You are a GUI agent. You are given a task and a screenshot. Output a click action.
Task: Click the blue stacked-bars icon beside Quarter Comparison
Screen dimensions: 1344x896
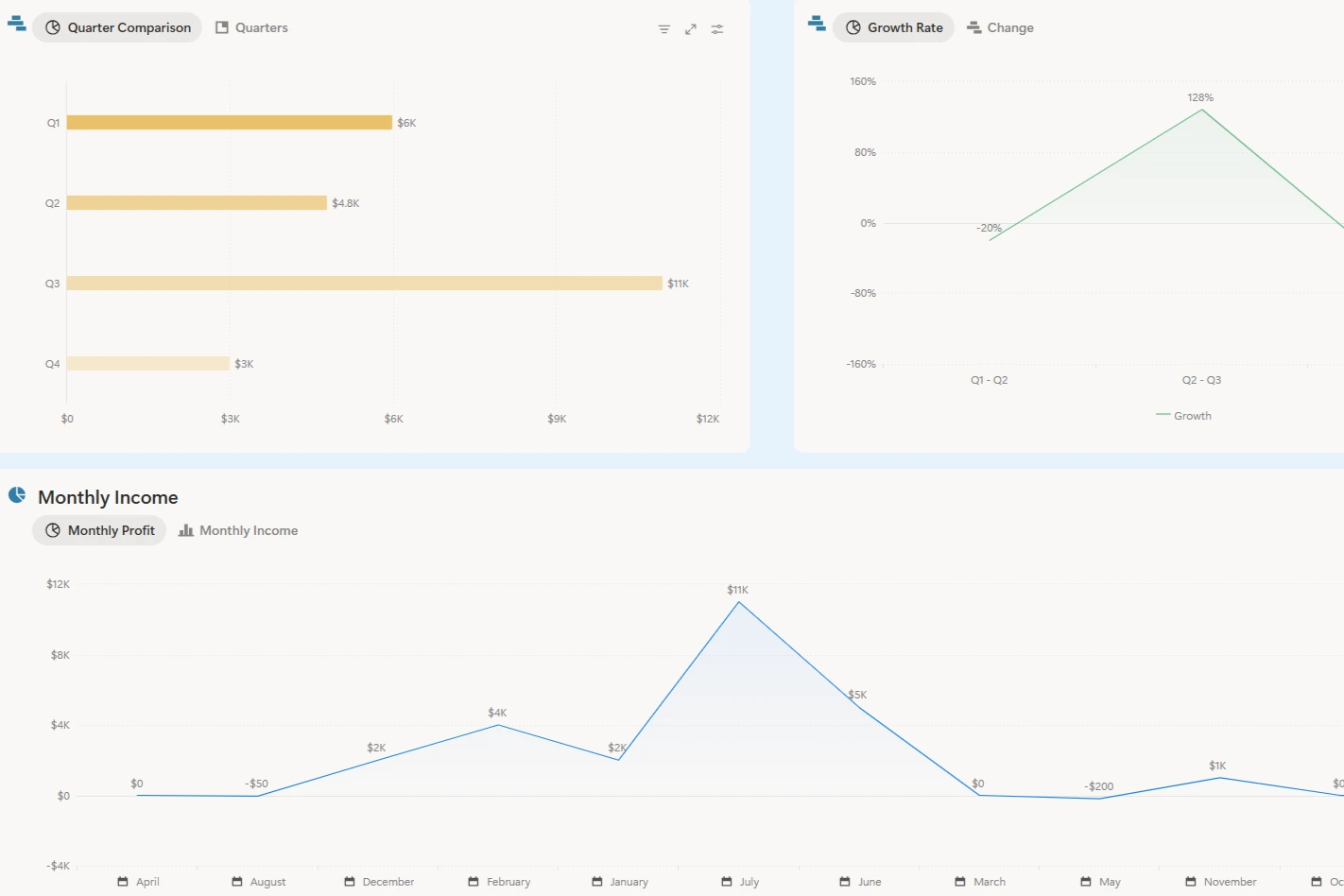point(16,24)
